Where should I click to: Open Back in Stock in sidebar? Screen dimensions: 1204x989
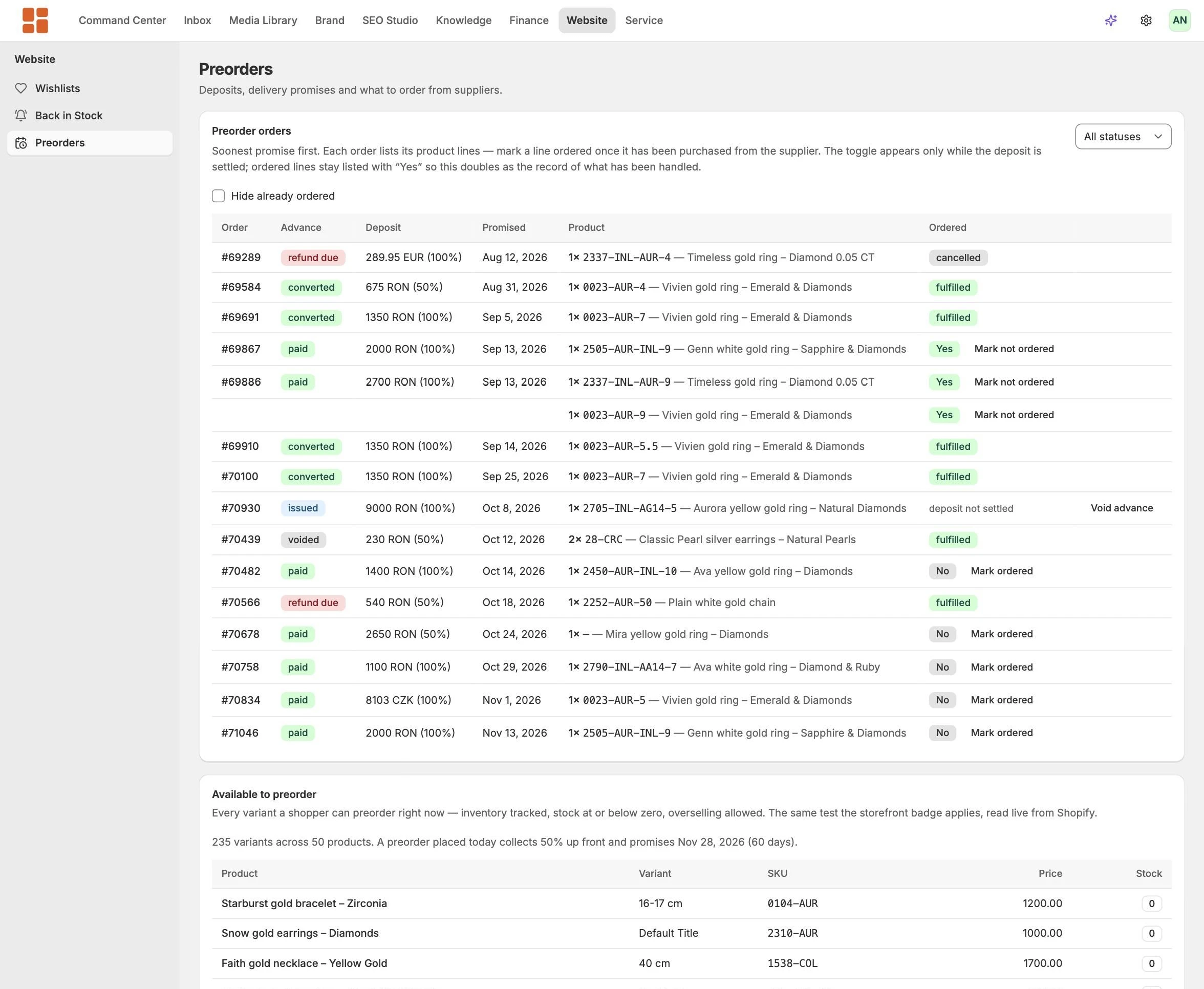(90, 116)
